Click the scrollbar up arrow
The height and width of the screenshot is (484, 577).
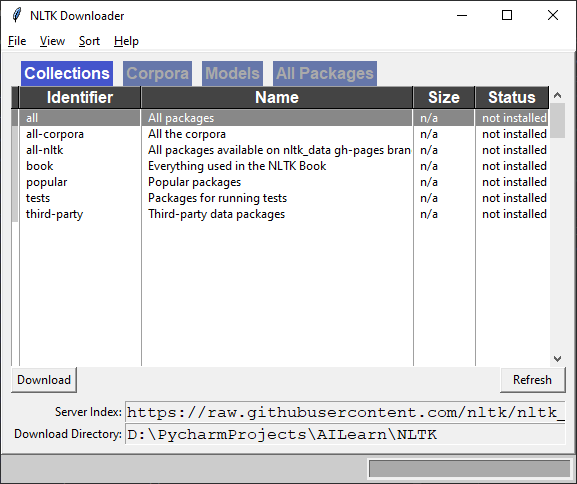click(x=557, y=95)
